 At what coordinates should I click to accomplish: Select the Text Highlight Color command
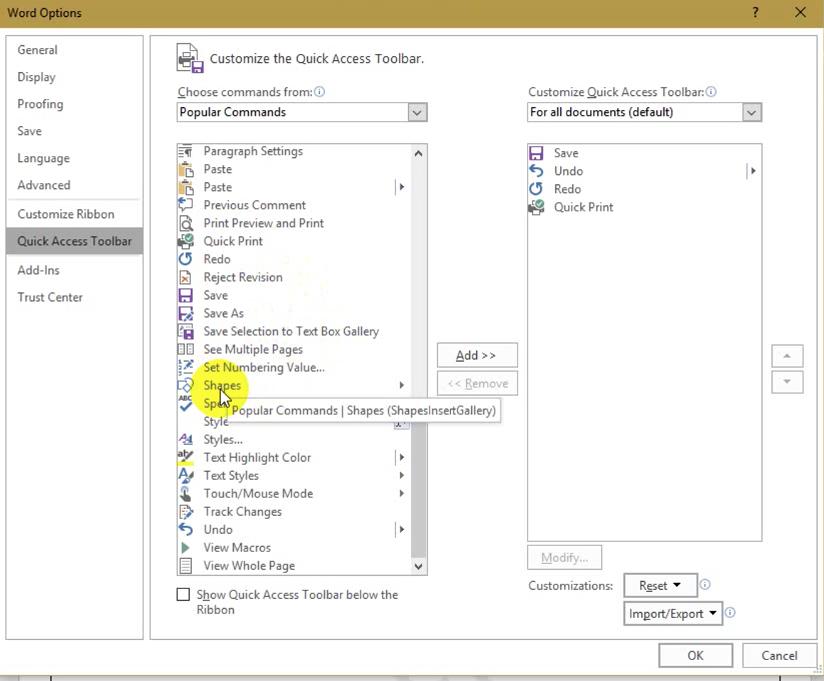pyautogui.click(x=257, y=457)
